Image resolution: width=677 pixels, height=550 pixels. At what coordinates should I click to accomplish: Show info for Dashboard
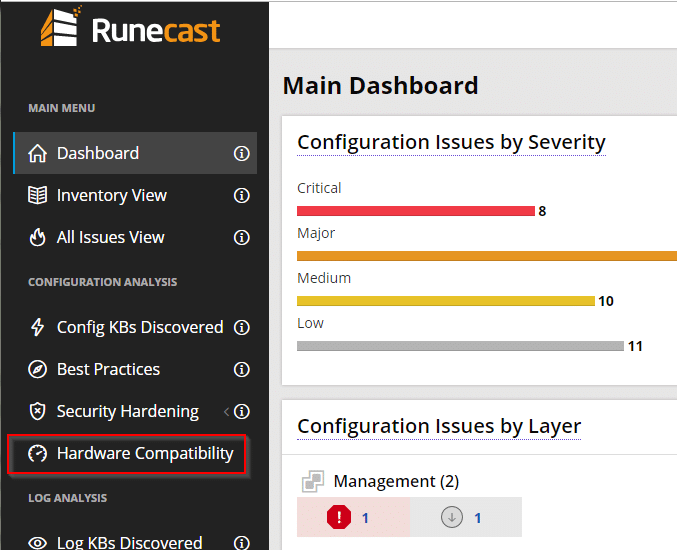point(241,153)
